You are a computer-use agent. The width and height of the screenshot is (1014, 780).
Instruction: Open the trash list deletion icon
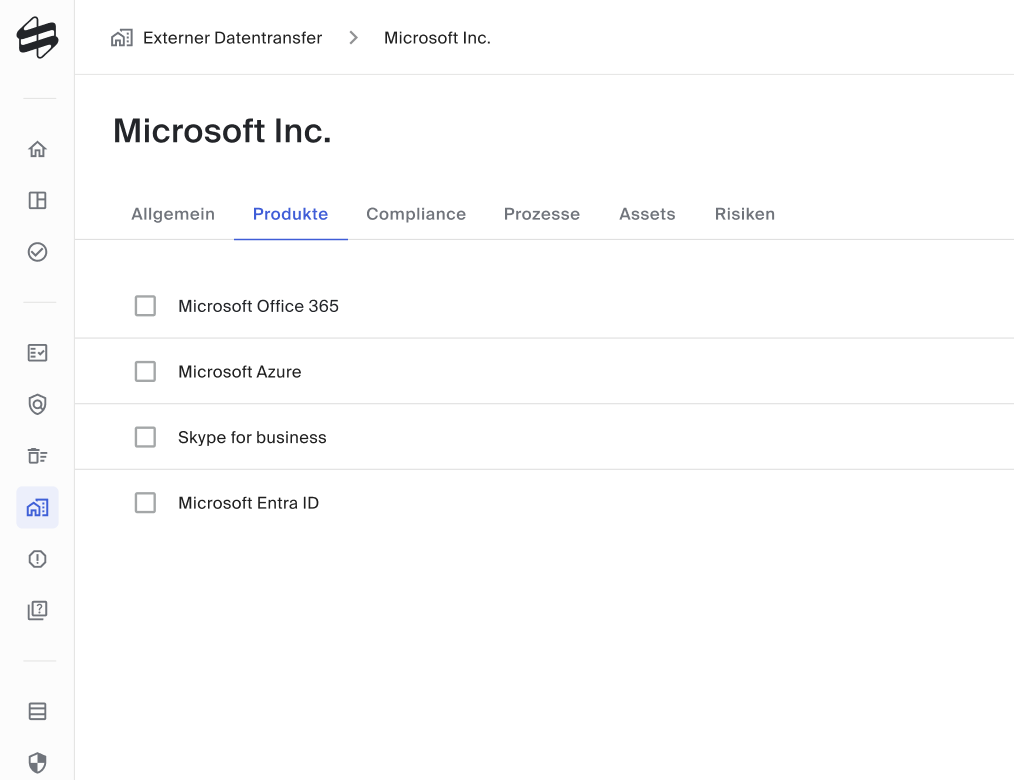tap(38, 456)
